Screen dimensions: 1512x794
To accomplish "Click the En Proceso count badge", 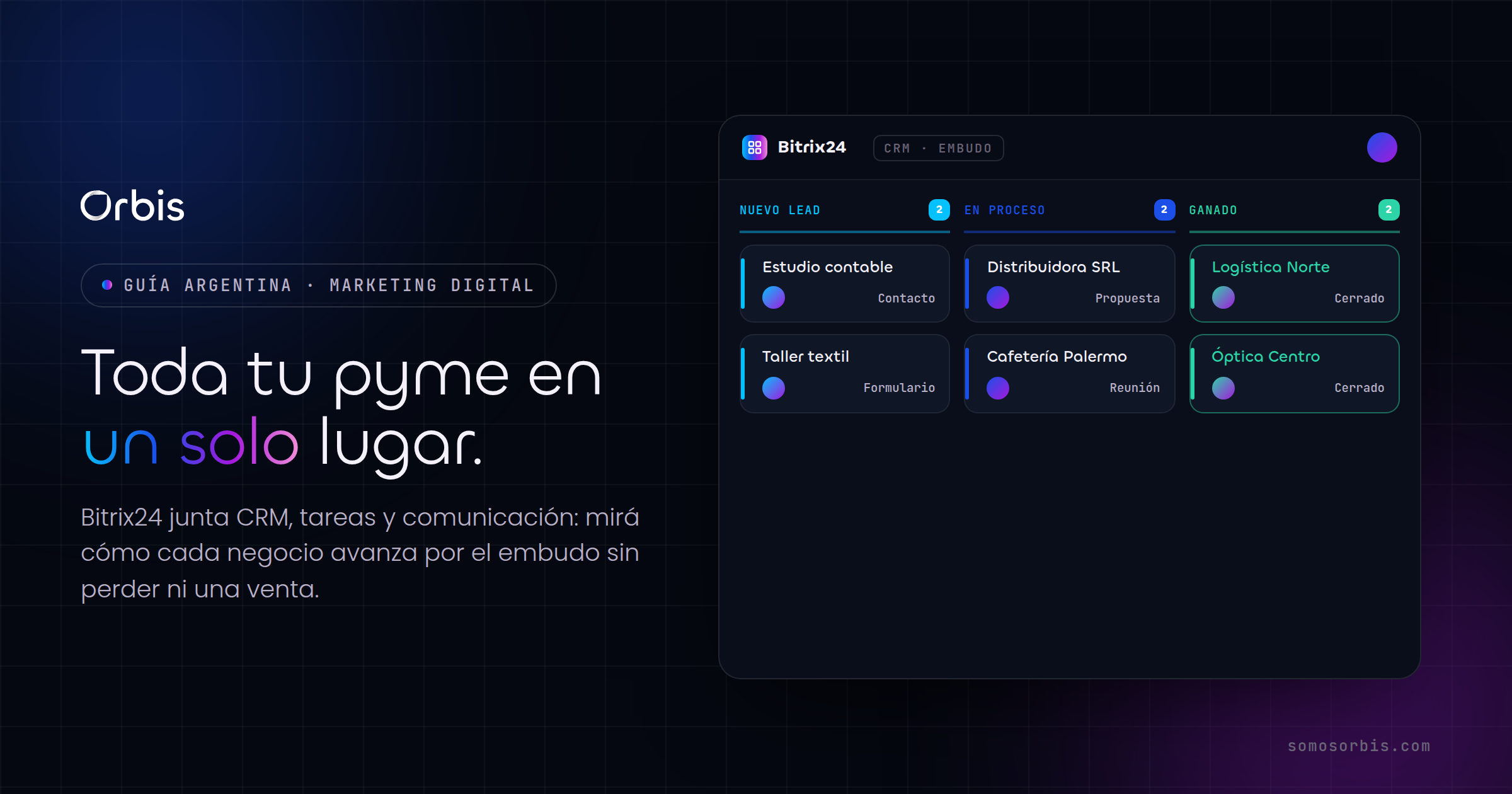I will coord(1164,210).
